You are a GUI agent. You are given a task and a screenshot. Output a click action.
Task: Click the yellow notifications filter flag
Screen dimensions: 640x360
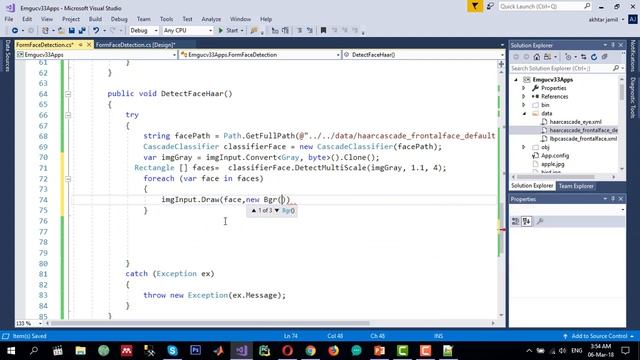coord(475,6)
